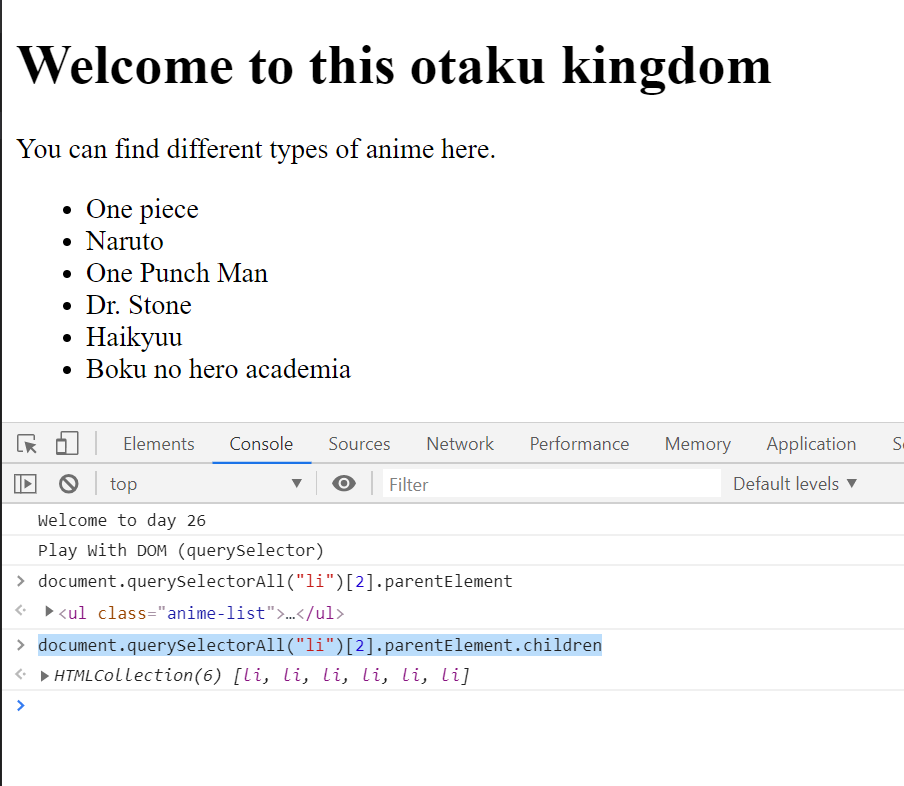
Task: Select the Console tab
Action: tap(261, 443)
